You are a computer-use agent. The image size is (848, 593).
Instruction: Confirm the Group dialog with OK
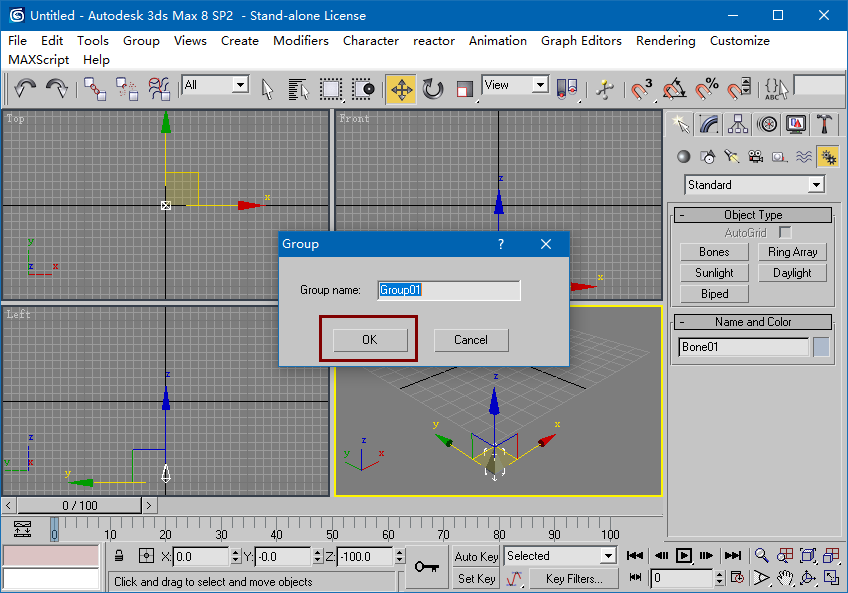click(x=370, y=340)
